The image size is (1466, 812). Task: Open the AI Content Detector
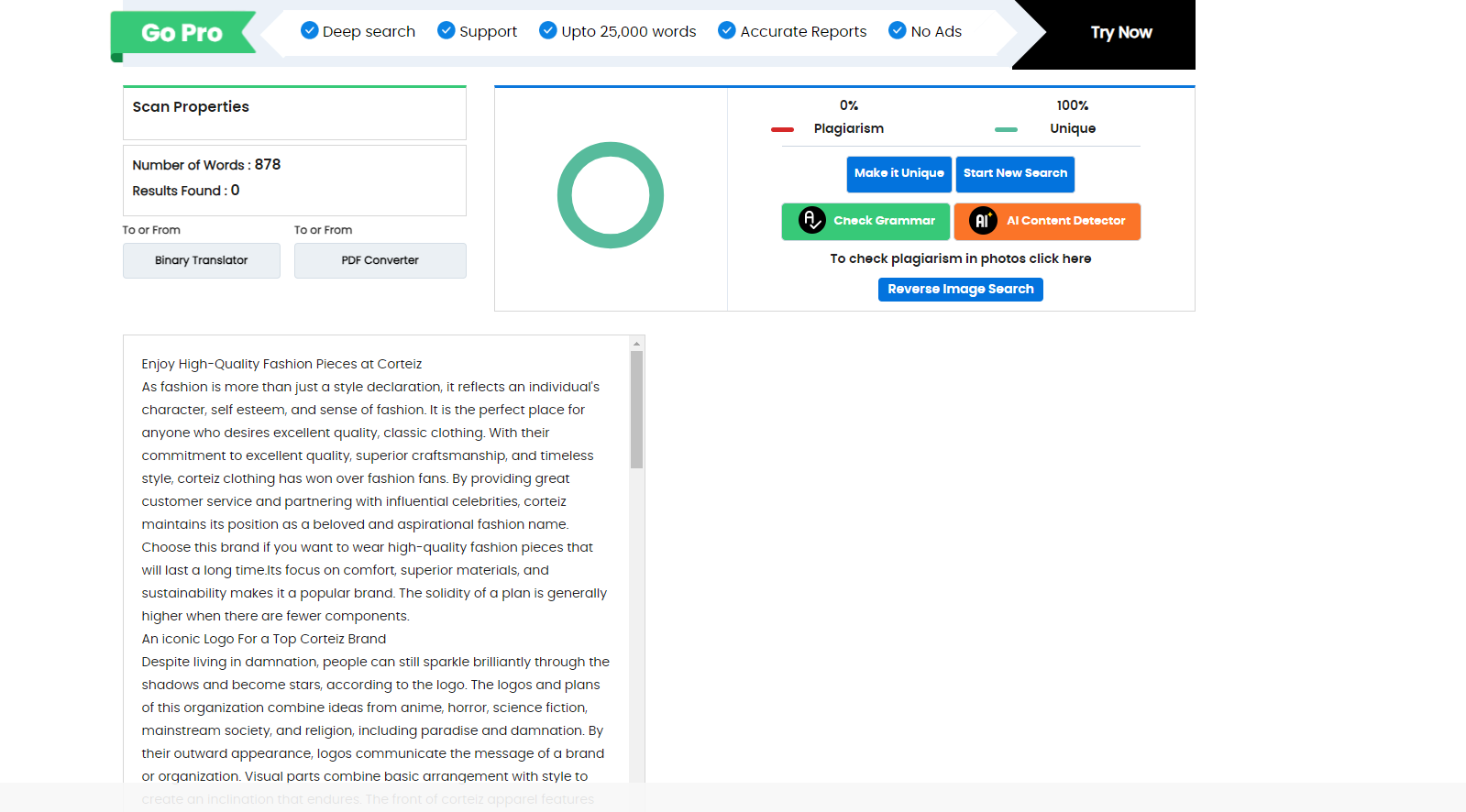pos(1047,222)
